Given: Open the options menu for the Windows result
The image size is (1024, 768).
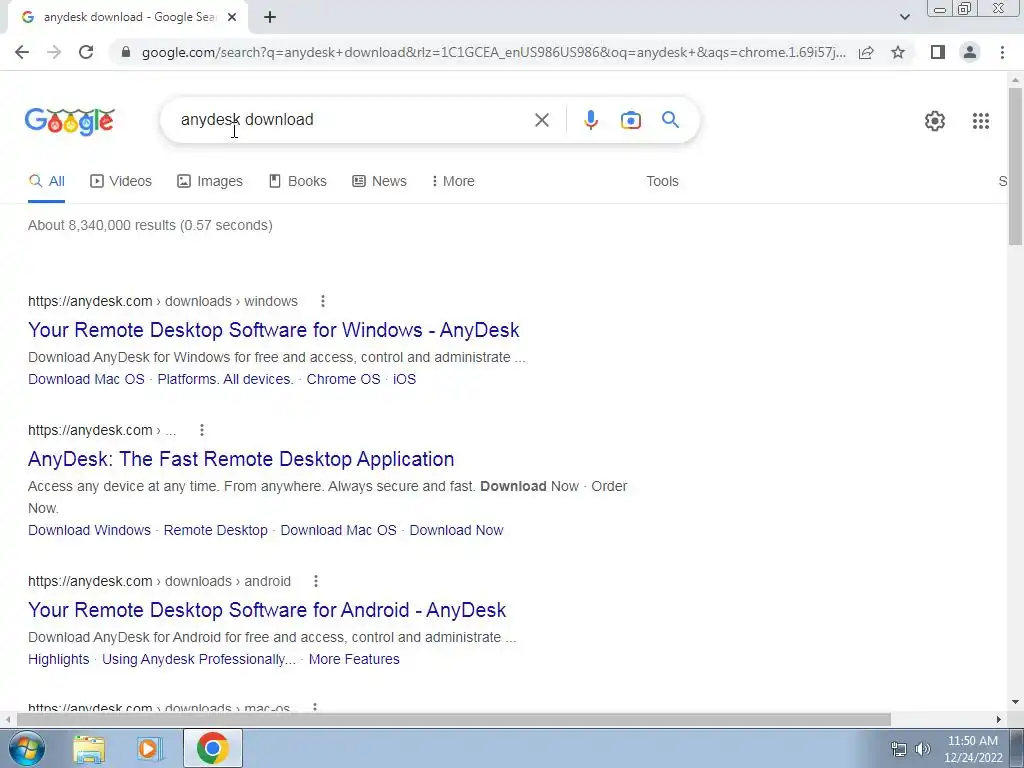Looking at the screenshot, I should click(323, 301).
